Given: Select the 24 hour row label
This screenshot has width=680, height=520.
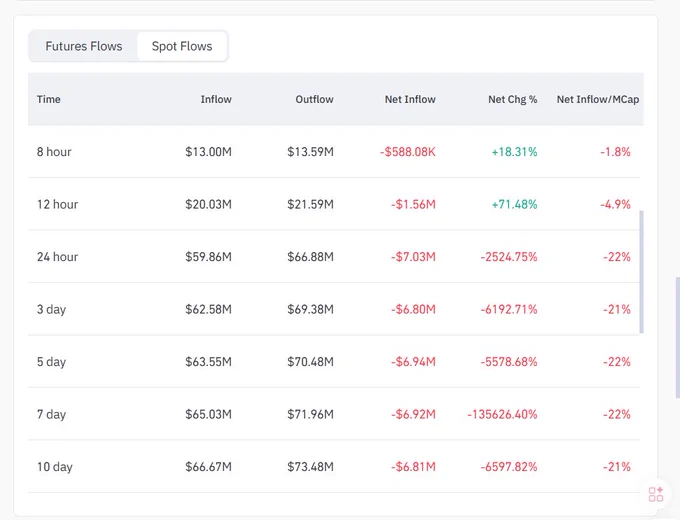Looking at the screenshot, I should pyautogui.click(x=58, y=257).
